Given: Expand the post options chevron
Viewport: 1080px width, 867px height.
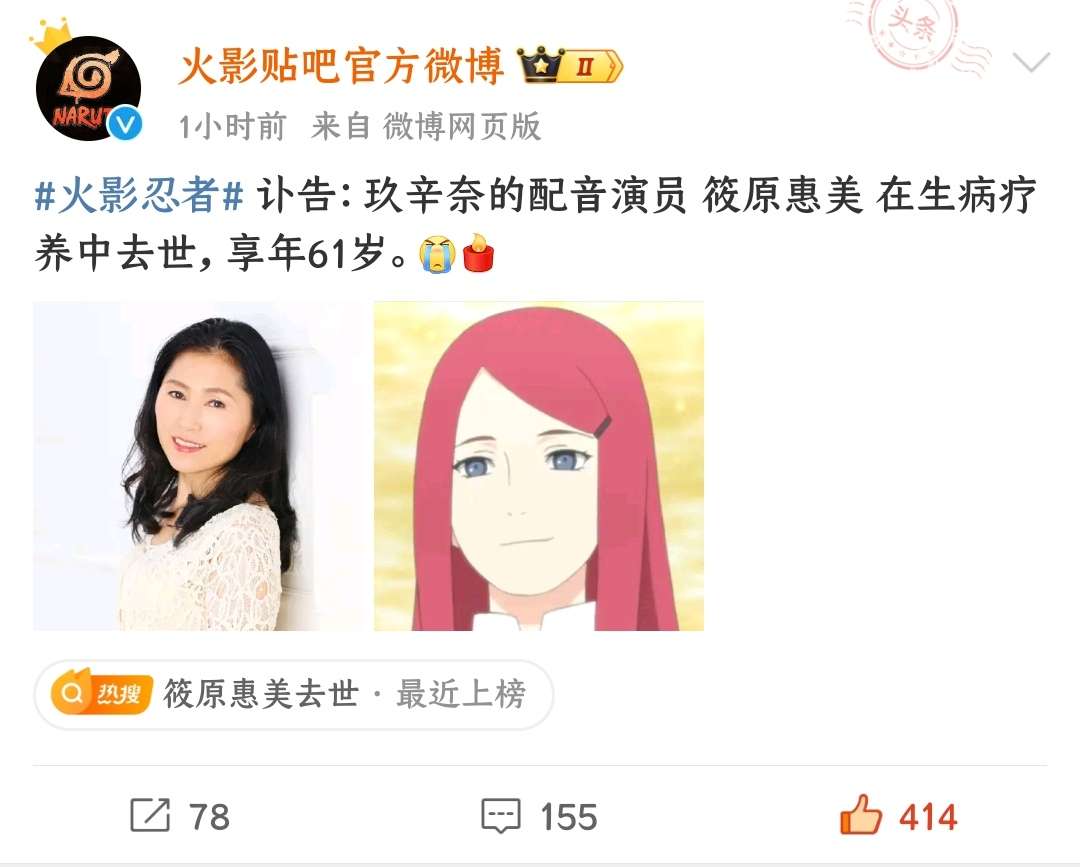Looking at the screenshot, I should [1031, 62].
